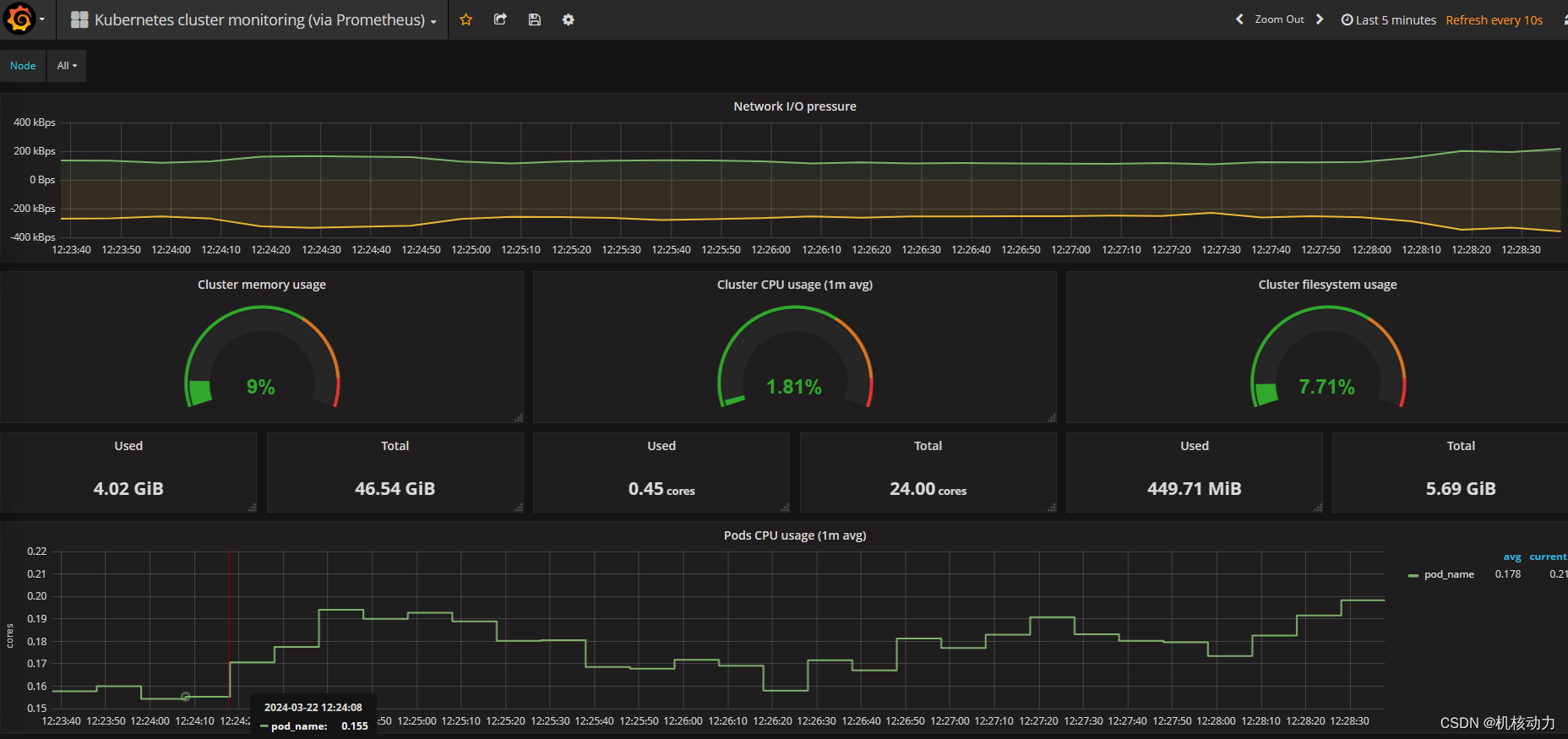Click the Total title of memory panel
The height and width of the screenshot is (739, 1568).
395,446
